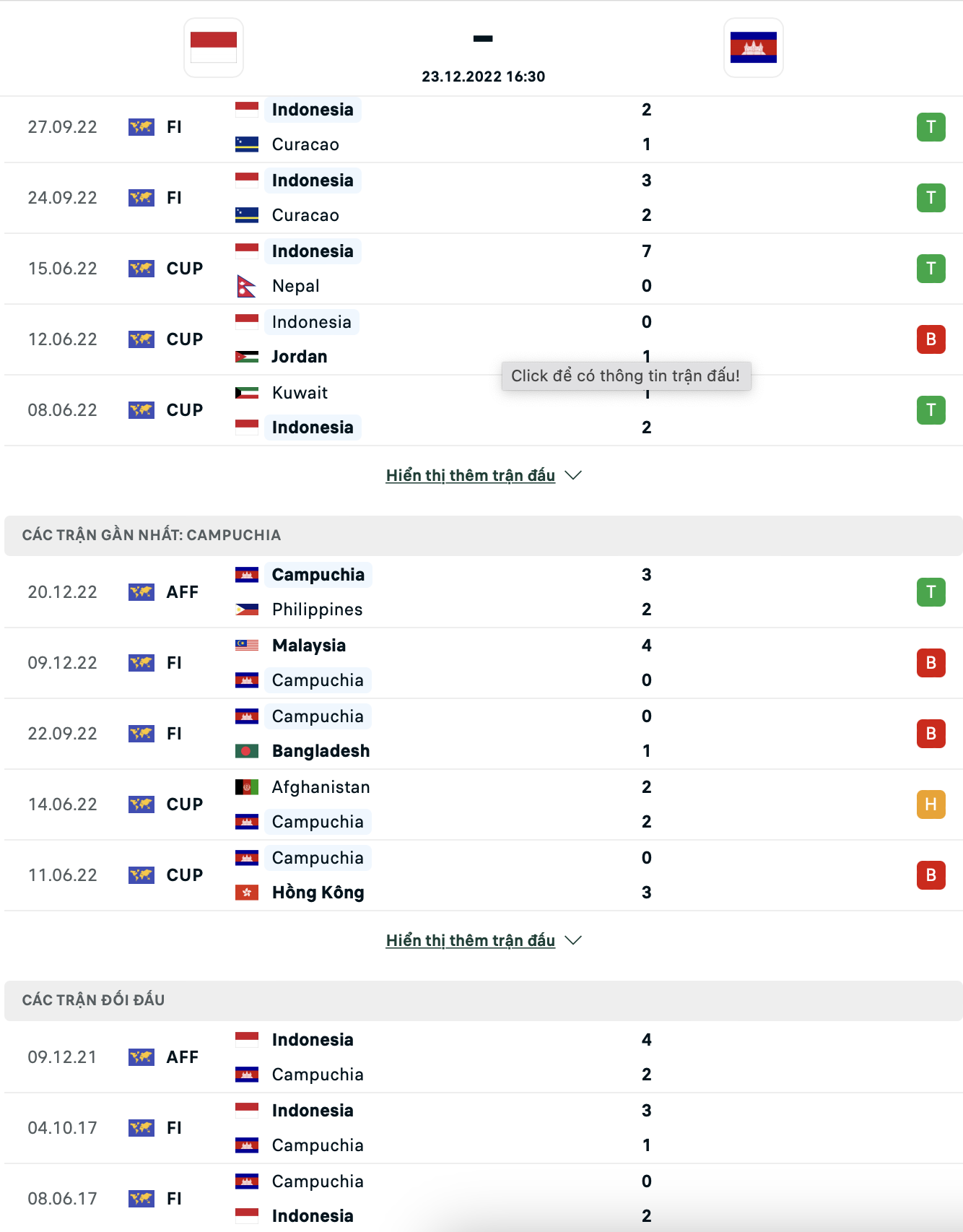Click 'Hiển thị thêm trận đấu' under Indonesia matches
This screenshot has width=963, height=1232.
tap(470, 475)
